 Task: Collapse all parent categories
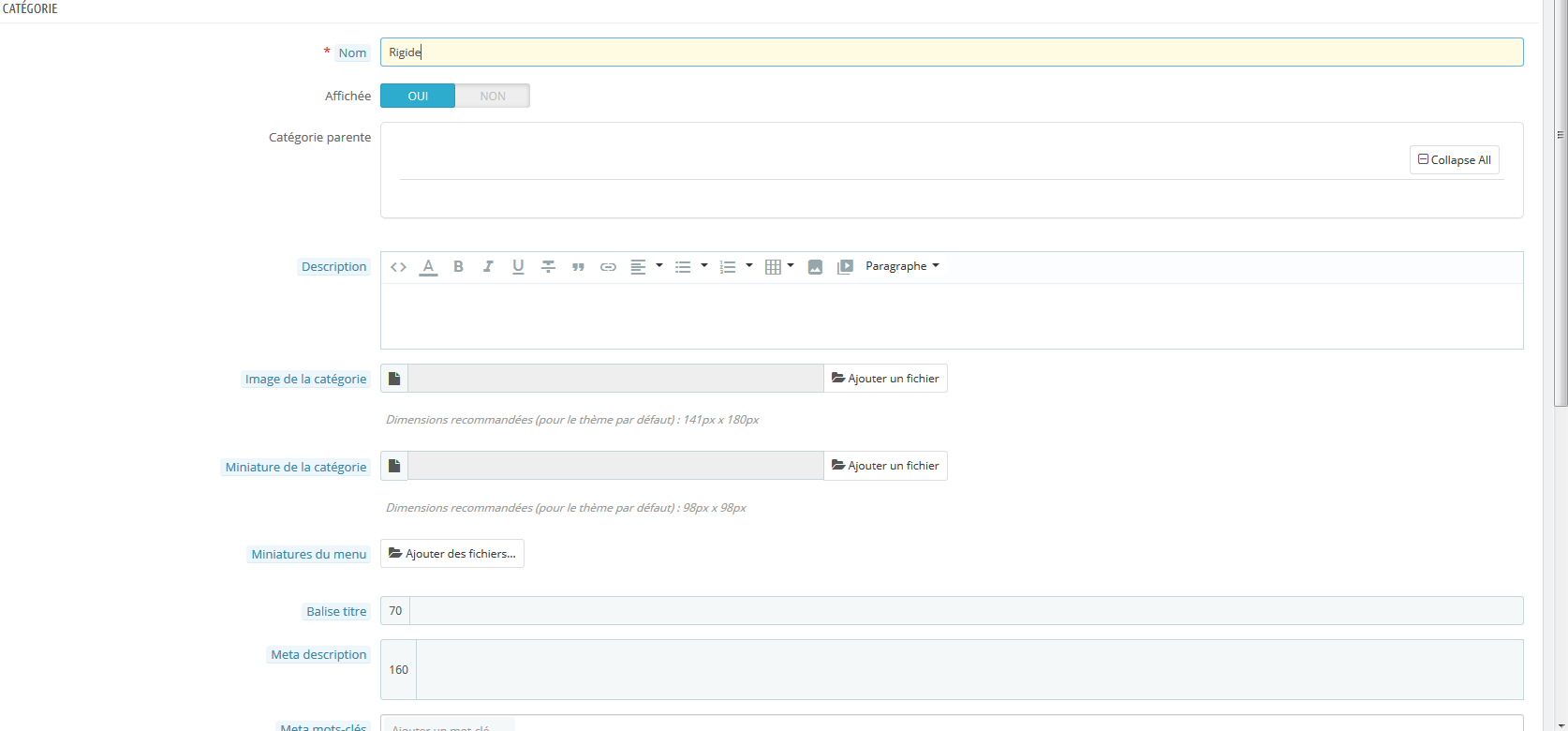[1455, 160]
